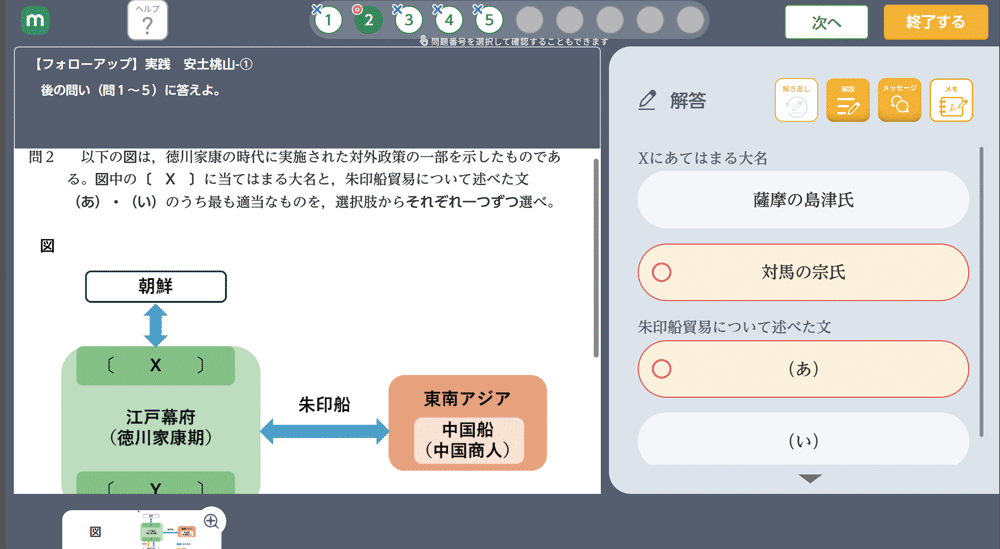Click the down arrow below the answers
Image resolution: width=1000 pixels, height=549 pixels.
coord(810,479)
